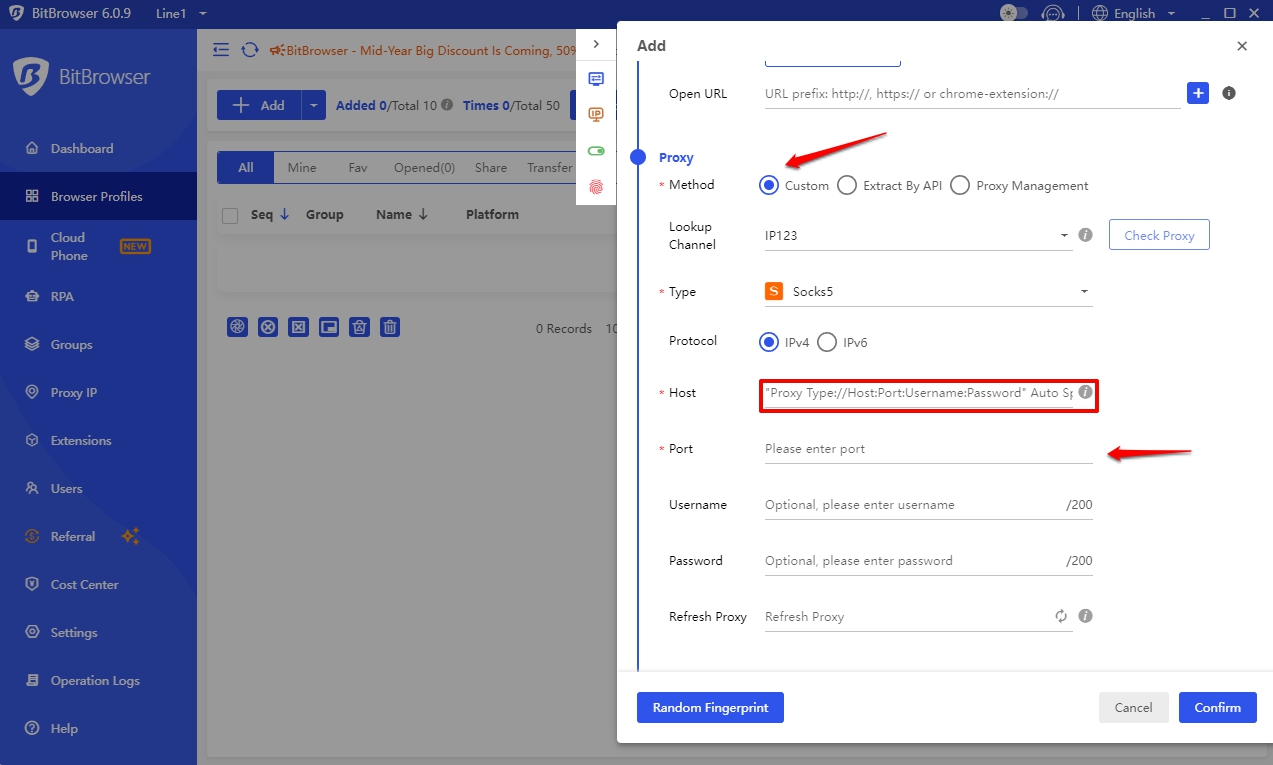Open the proxy Type Socks5 dropdown
The width and height of the screenshot is (1273, 765).
(x=928, y=292)
